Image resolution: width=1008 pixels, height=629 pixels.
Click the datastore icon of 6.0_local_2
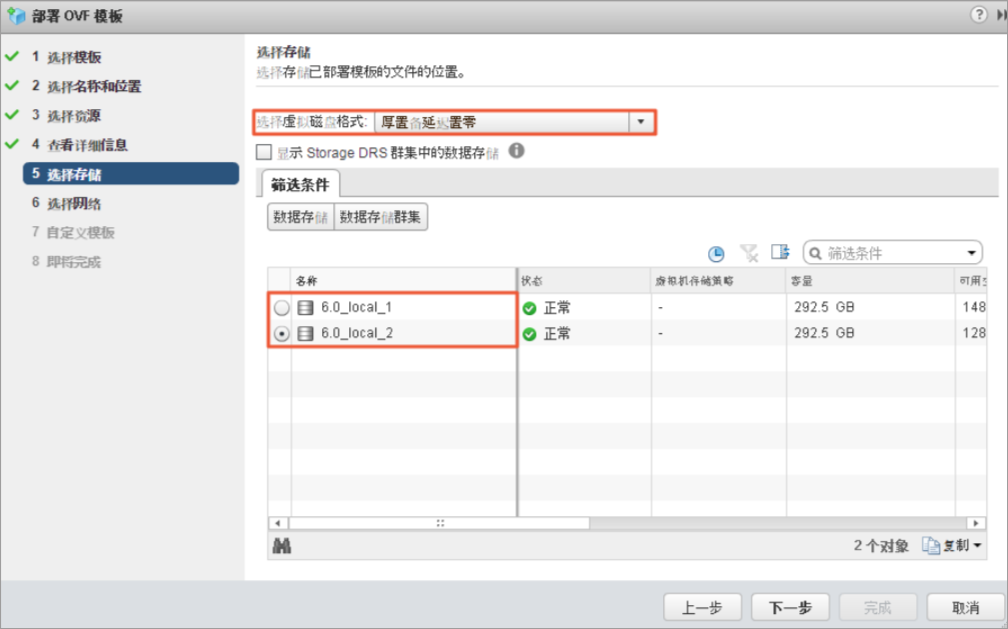(x=305, y=333)
